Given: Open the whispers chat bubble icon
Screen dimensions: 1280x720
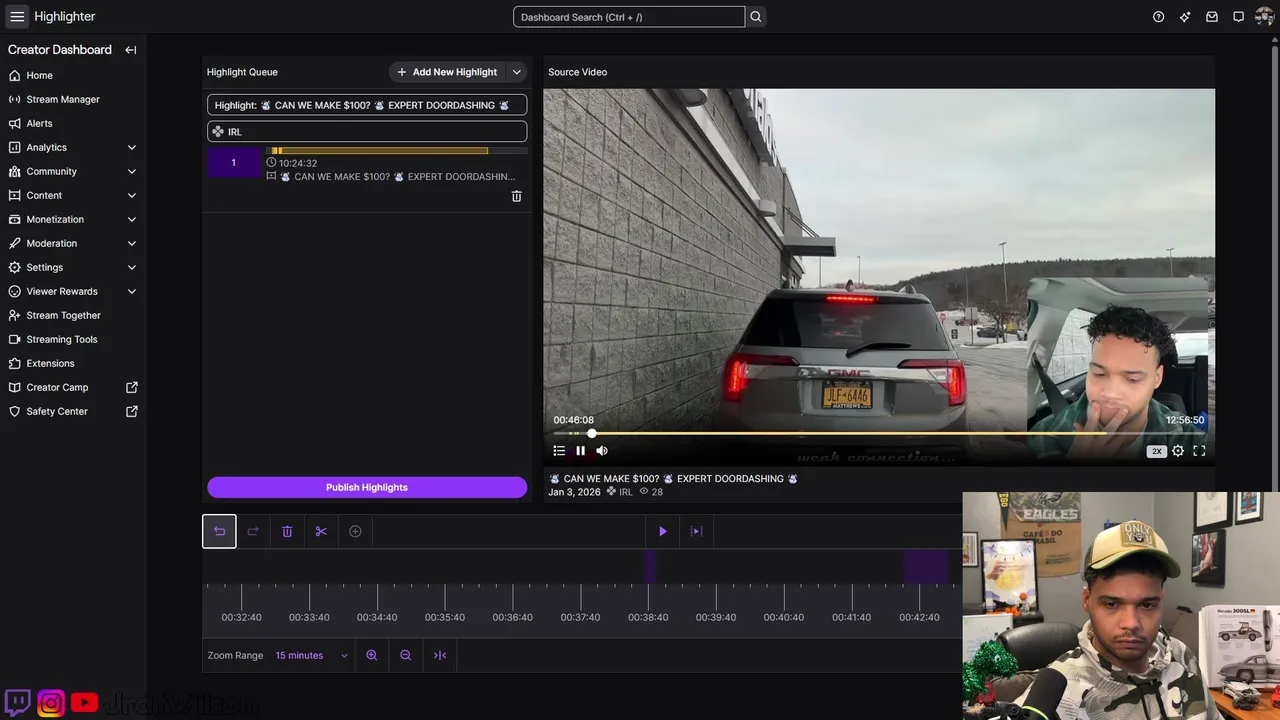Looking at the screenshot, I should (1238, 17).
